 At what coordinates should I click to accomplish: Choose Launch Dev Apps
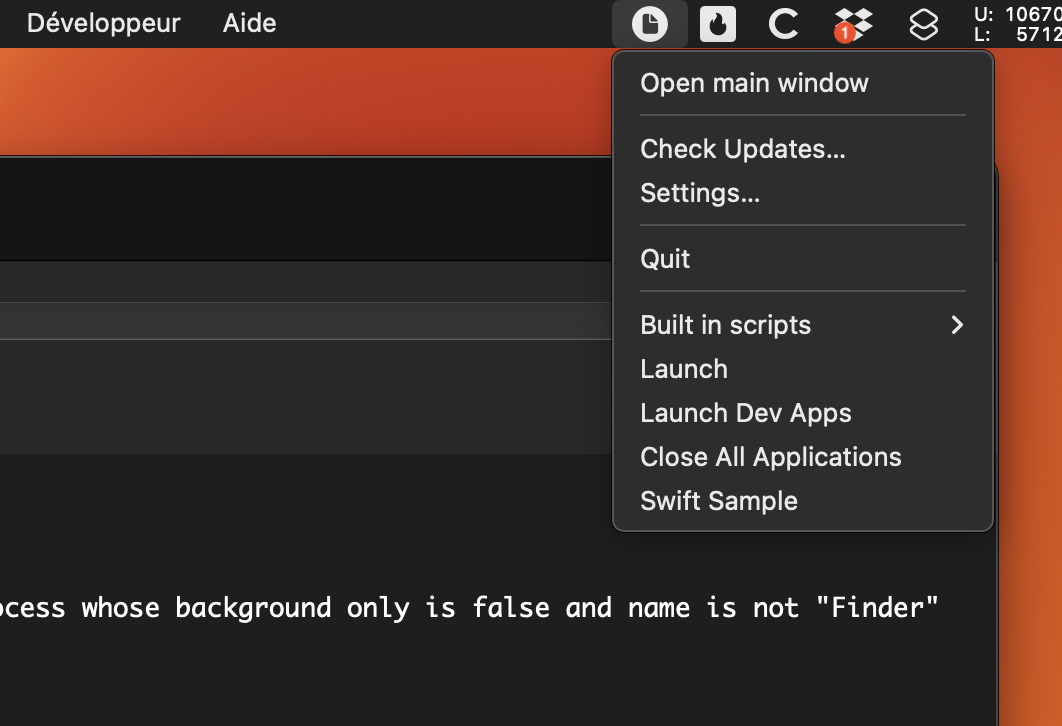point(746,413)
